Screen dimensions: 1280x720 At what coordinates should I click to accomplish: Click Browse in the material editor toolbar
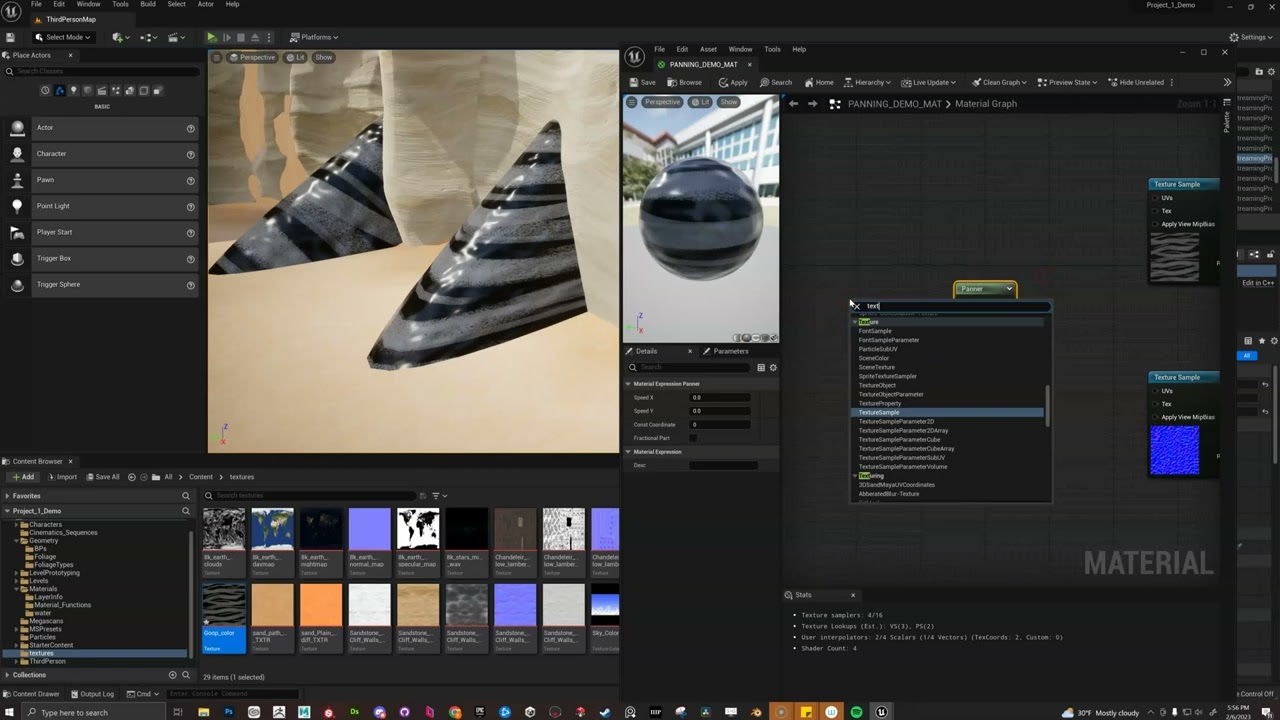click(685, 82)
